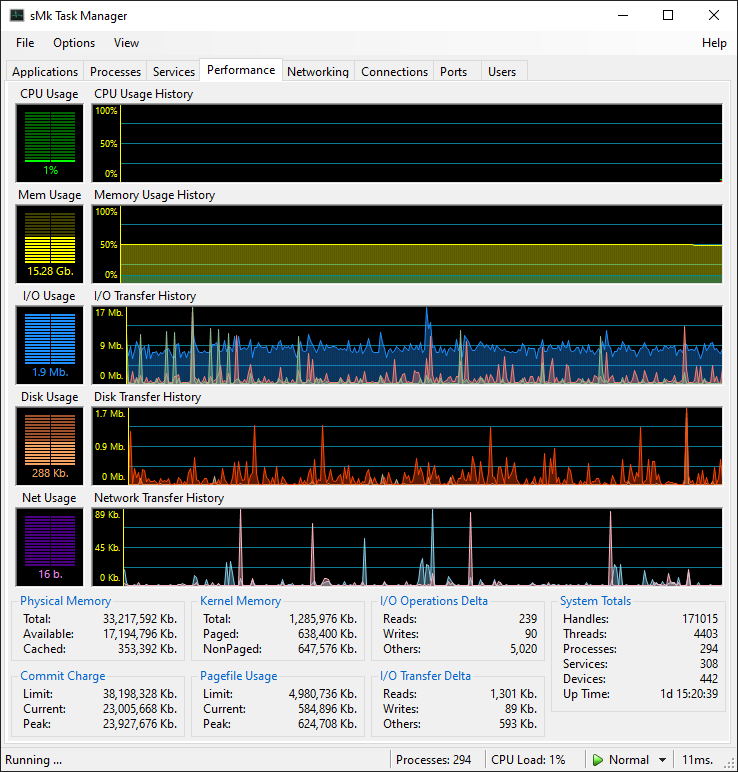
Task: Switch to the Users tab
Action: (502, 72)
